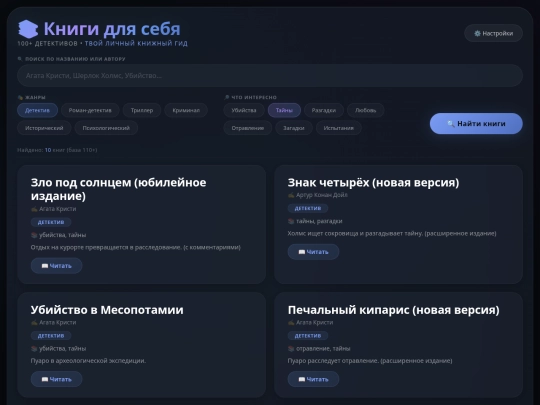Image resolution: width=540 pixels, height=405 pixels.
Task: Enable the Триллер genre filter
Action: pyautogui.click(x=142, y=110)
